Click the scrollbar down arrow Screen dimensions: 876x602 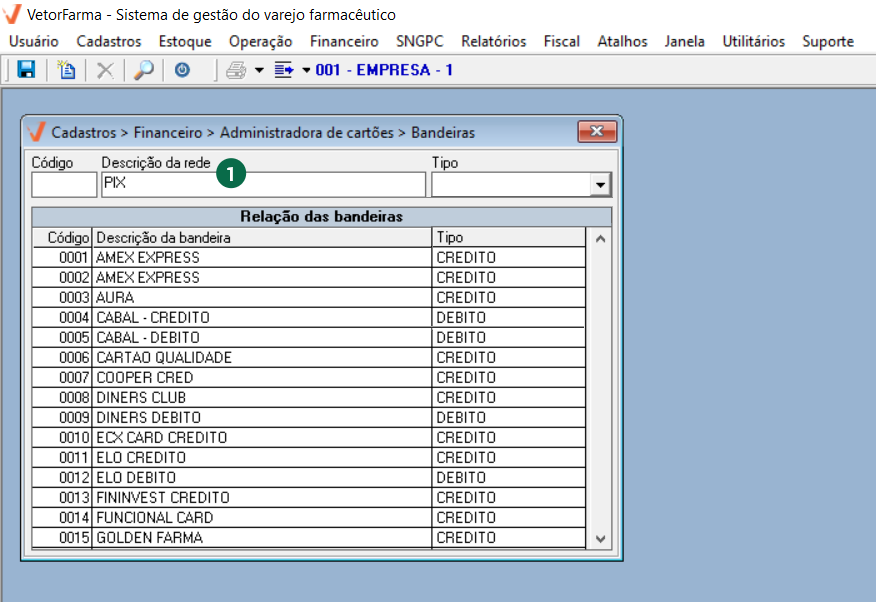click(x=600, y=539)
